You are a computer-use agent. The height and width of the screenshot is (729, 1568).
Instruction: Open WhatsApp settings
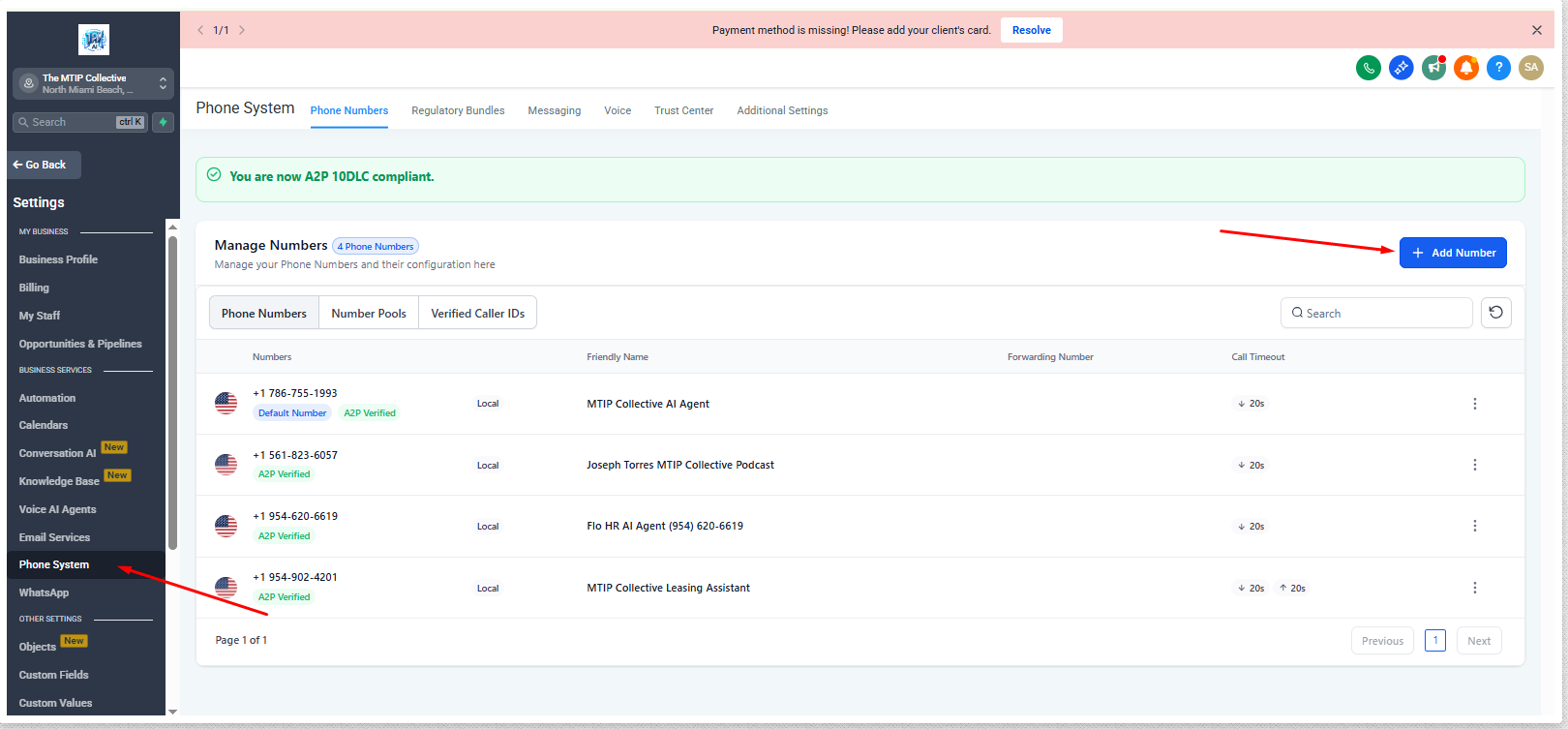(44, 592)
